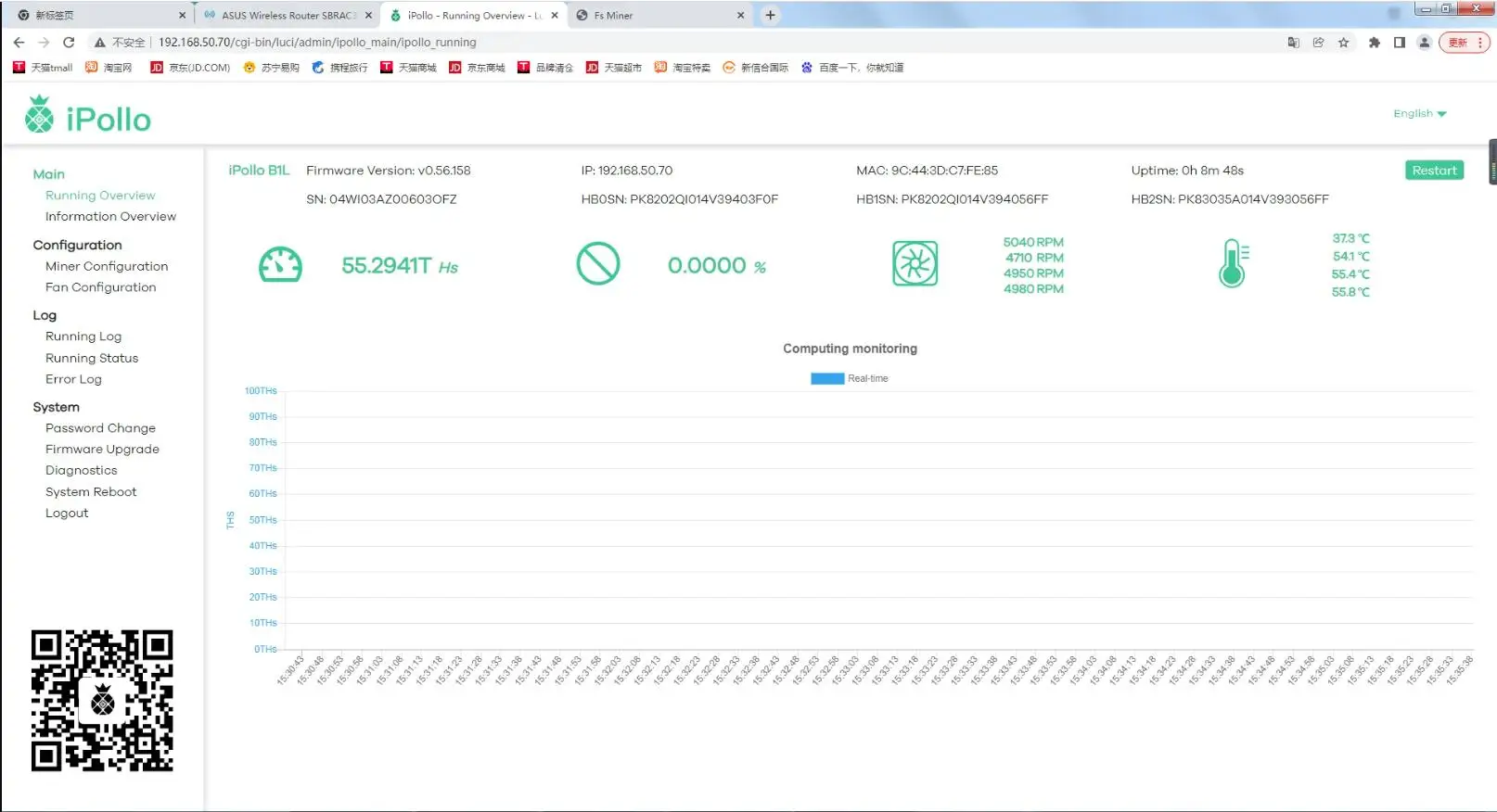Close the Fs Miner tab

click(740, 15)
